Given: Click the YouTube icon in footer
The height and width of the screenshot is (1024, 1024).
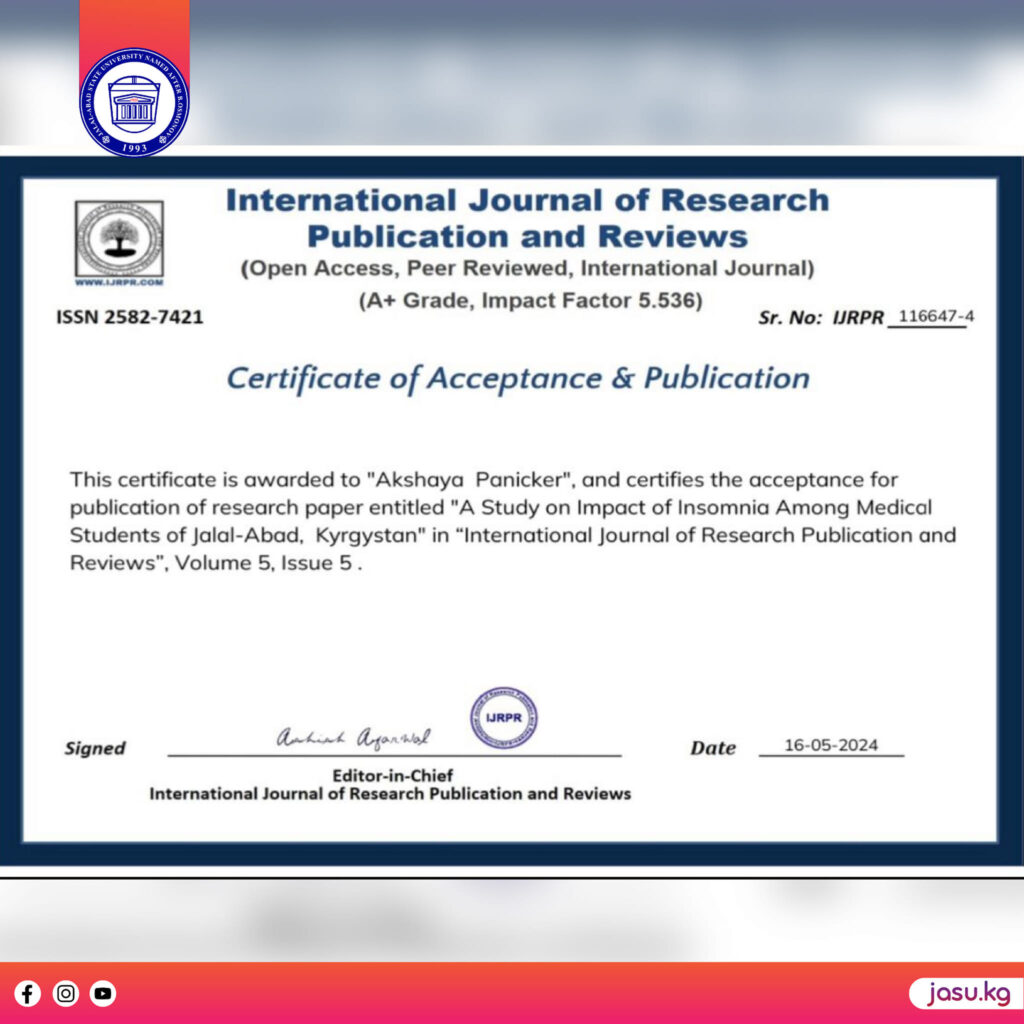Looking at the screenshot, I should (103, 993).
